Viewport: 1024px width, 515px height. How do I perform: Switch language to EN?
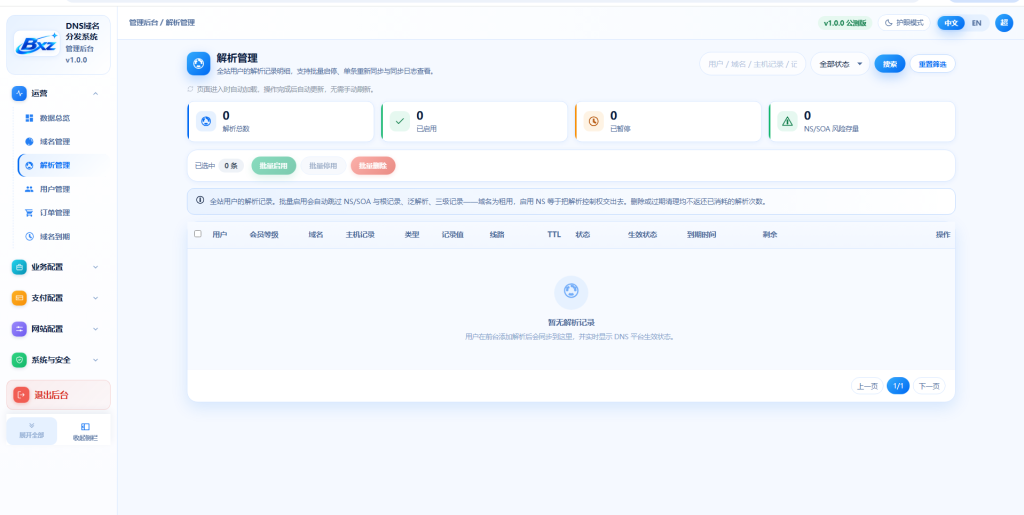click(x=976, y=23)
